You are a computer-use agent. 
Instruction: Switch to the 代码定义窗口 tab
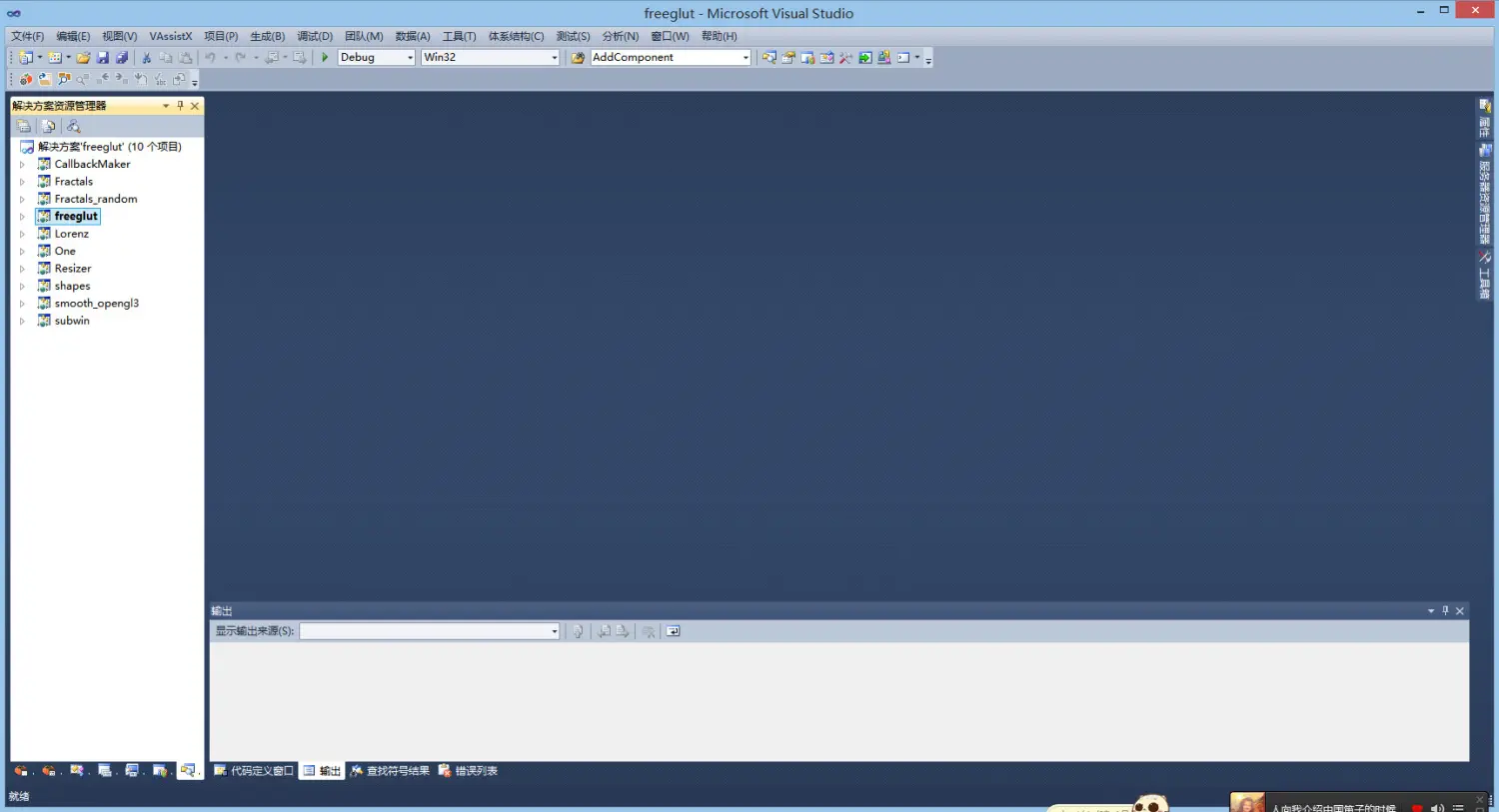pyautogui.click(x=254, y=771)
